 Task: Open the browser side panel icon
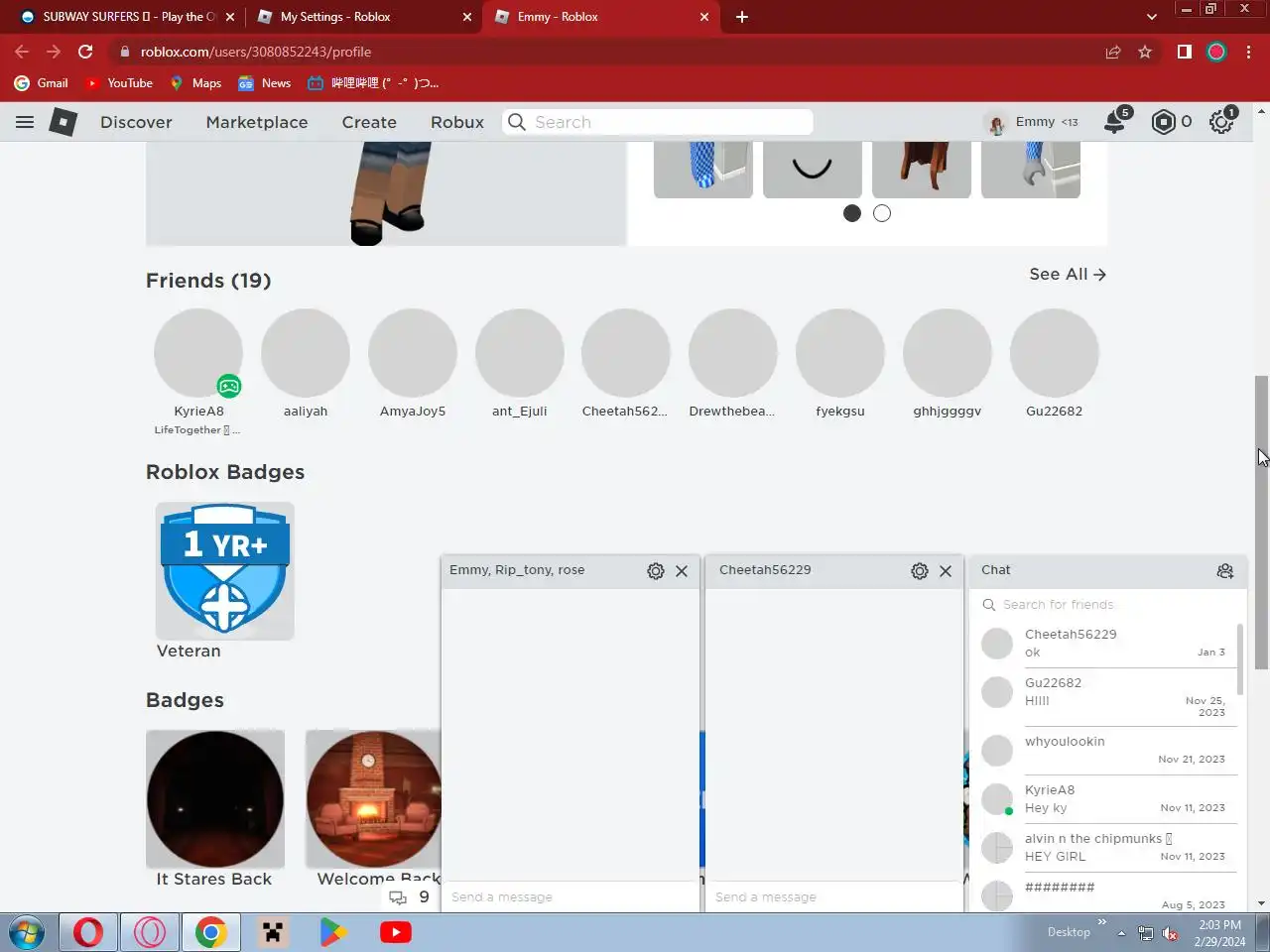[x=1184, y=52]
